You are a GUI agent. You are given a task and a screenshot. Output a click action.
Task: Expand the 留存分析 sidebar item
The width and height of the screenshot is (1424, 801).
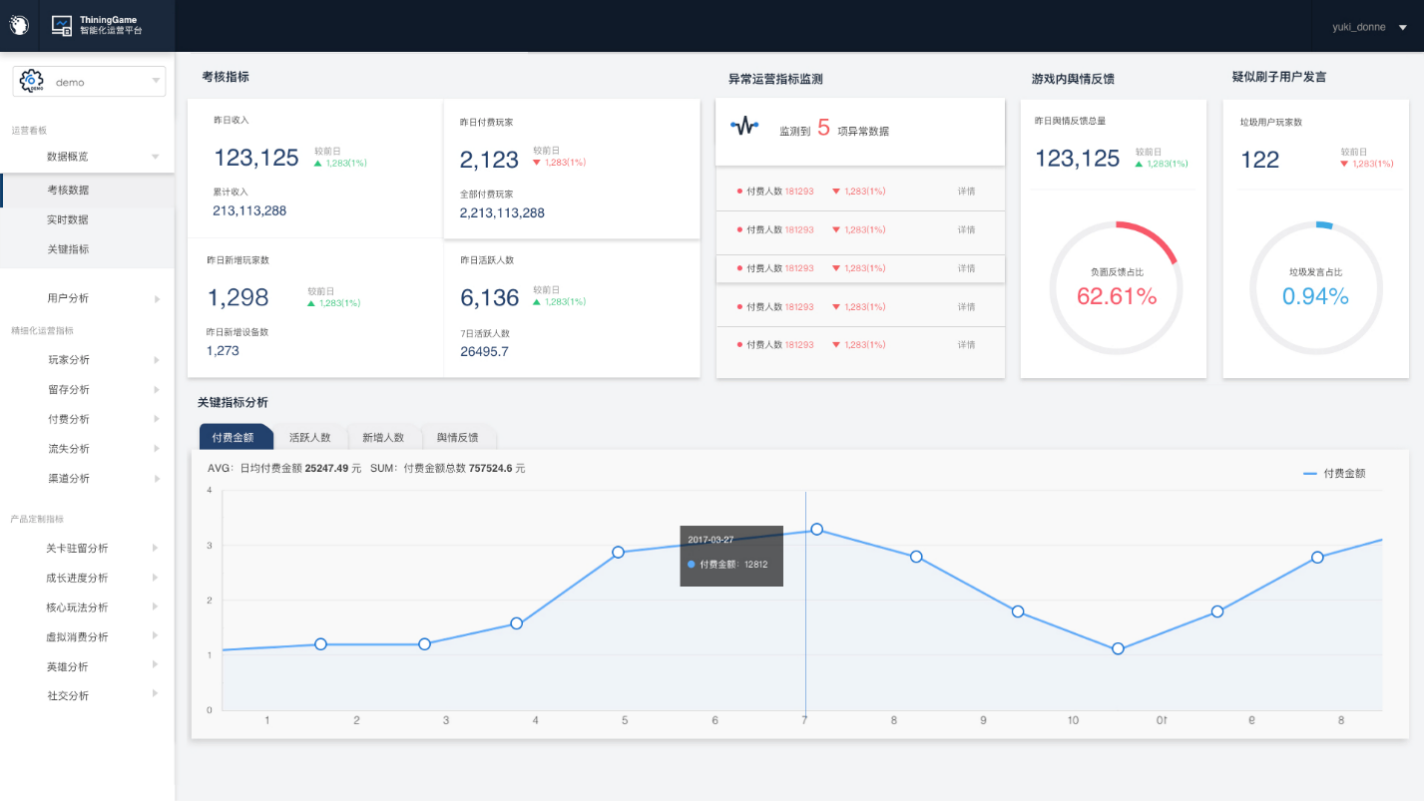point(156,390)
